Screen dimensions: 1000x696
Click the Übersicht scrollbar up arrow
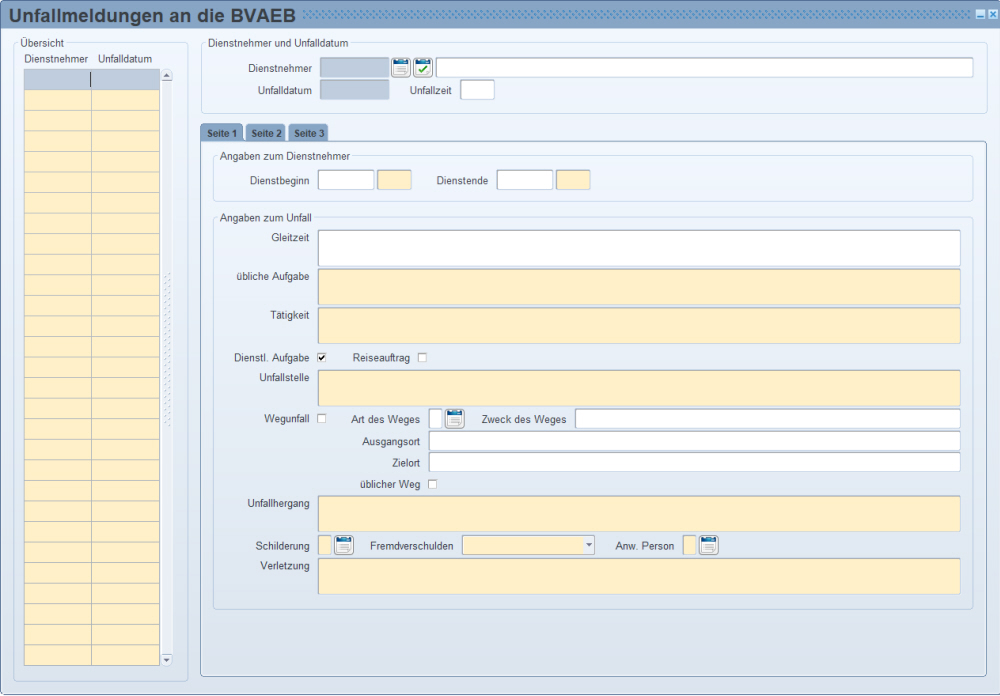(167, 75)
